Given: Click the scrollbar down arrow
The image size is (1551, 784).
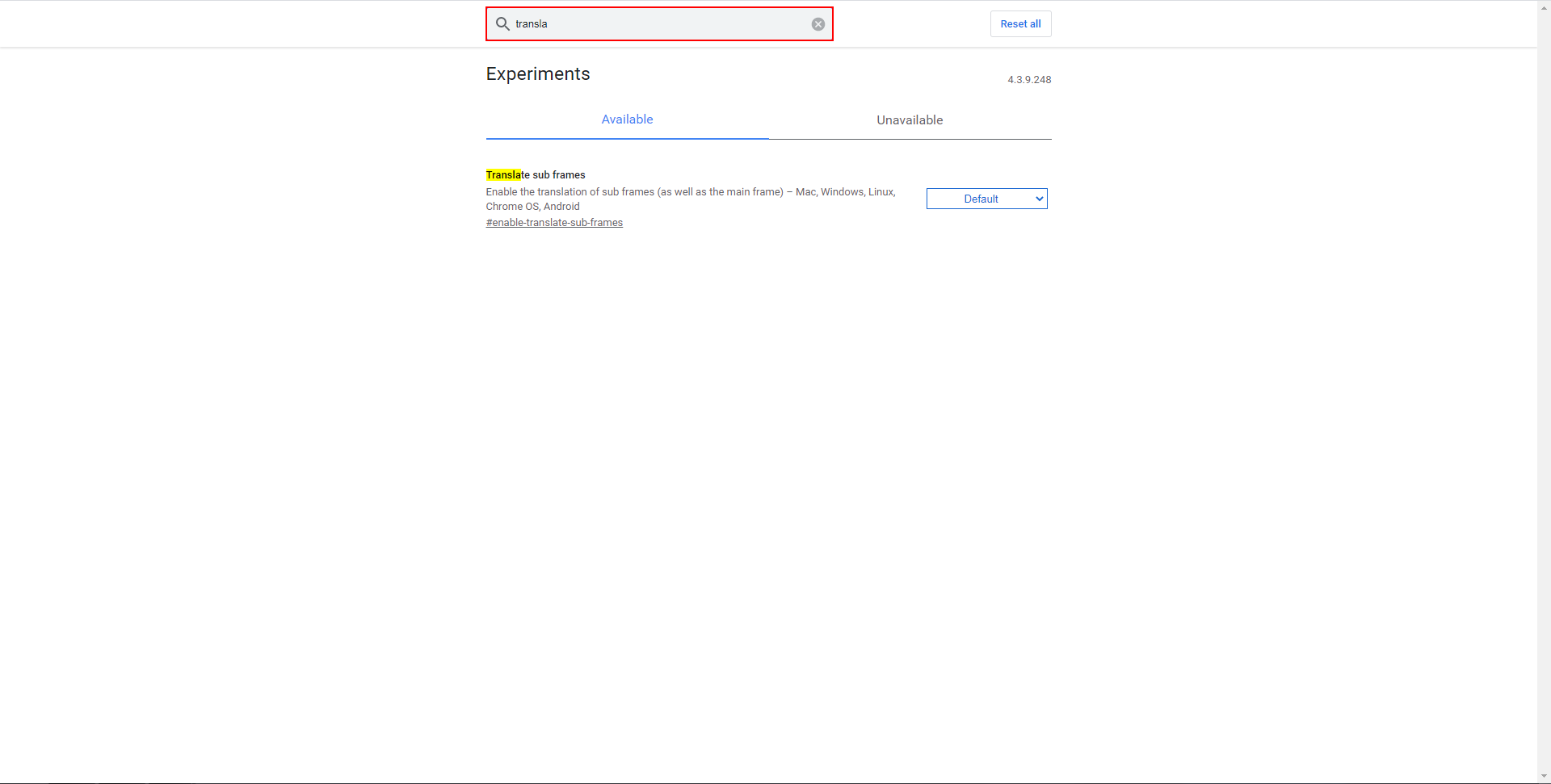Looking at the screenshot, I should [x=1544, y=777].
